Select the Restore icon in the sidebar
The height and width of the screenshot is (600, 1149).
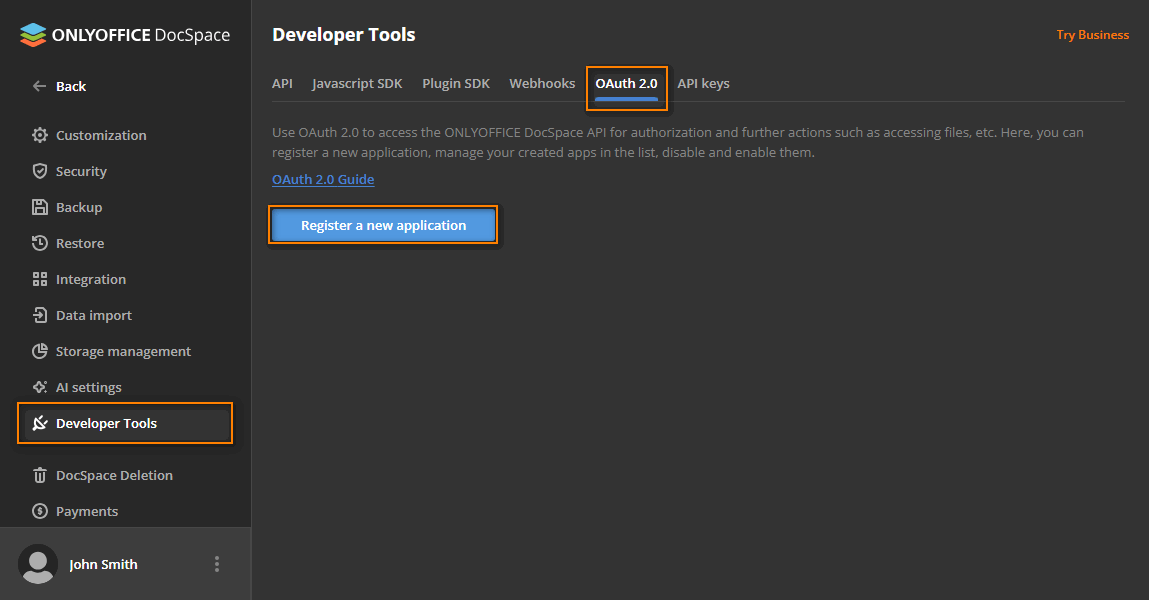[x=40, y=243]
